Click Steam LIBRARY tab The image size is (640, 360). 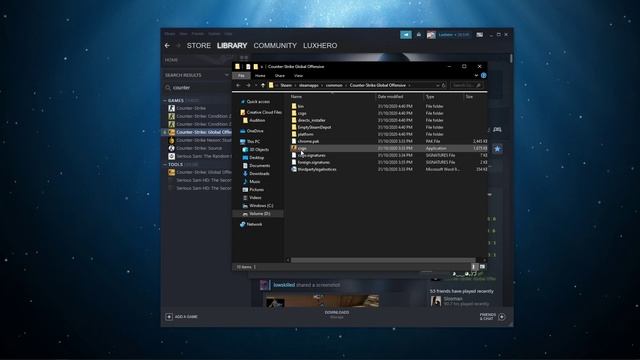[x=232, y=46]
